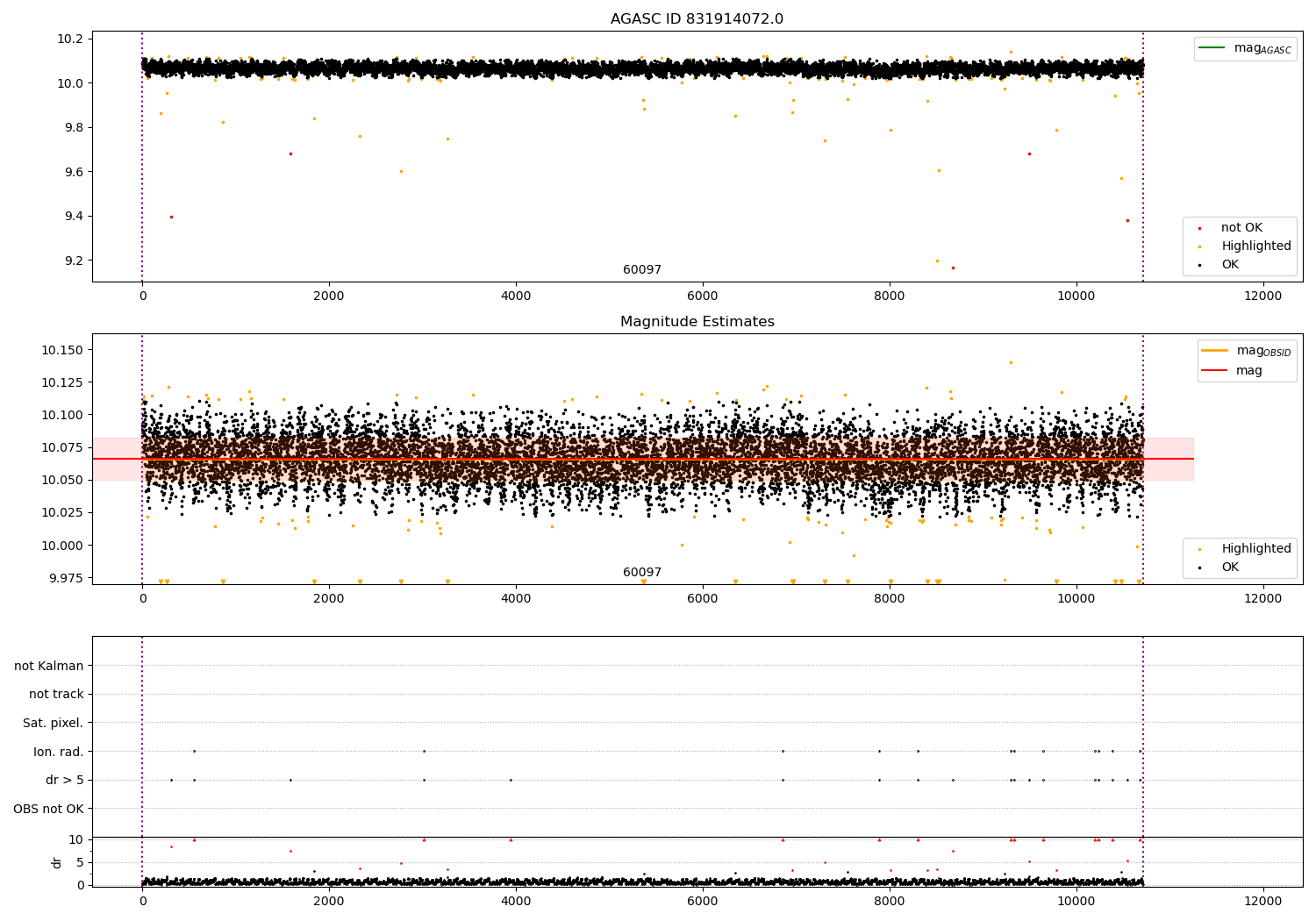The image size is (1316, 921).
Task: Click the 'OBS not OK' row label
Action: click(x=48, y=809)
